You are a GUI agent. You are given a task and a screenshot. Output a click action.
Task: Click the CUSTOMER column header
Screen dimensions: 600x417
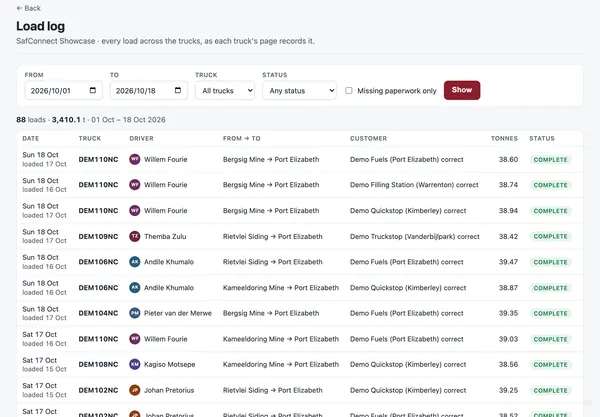[368, 138]
